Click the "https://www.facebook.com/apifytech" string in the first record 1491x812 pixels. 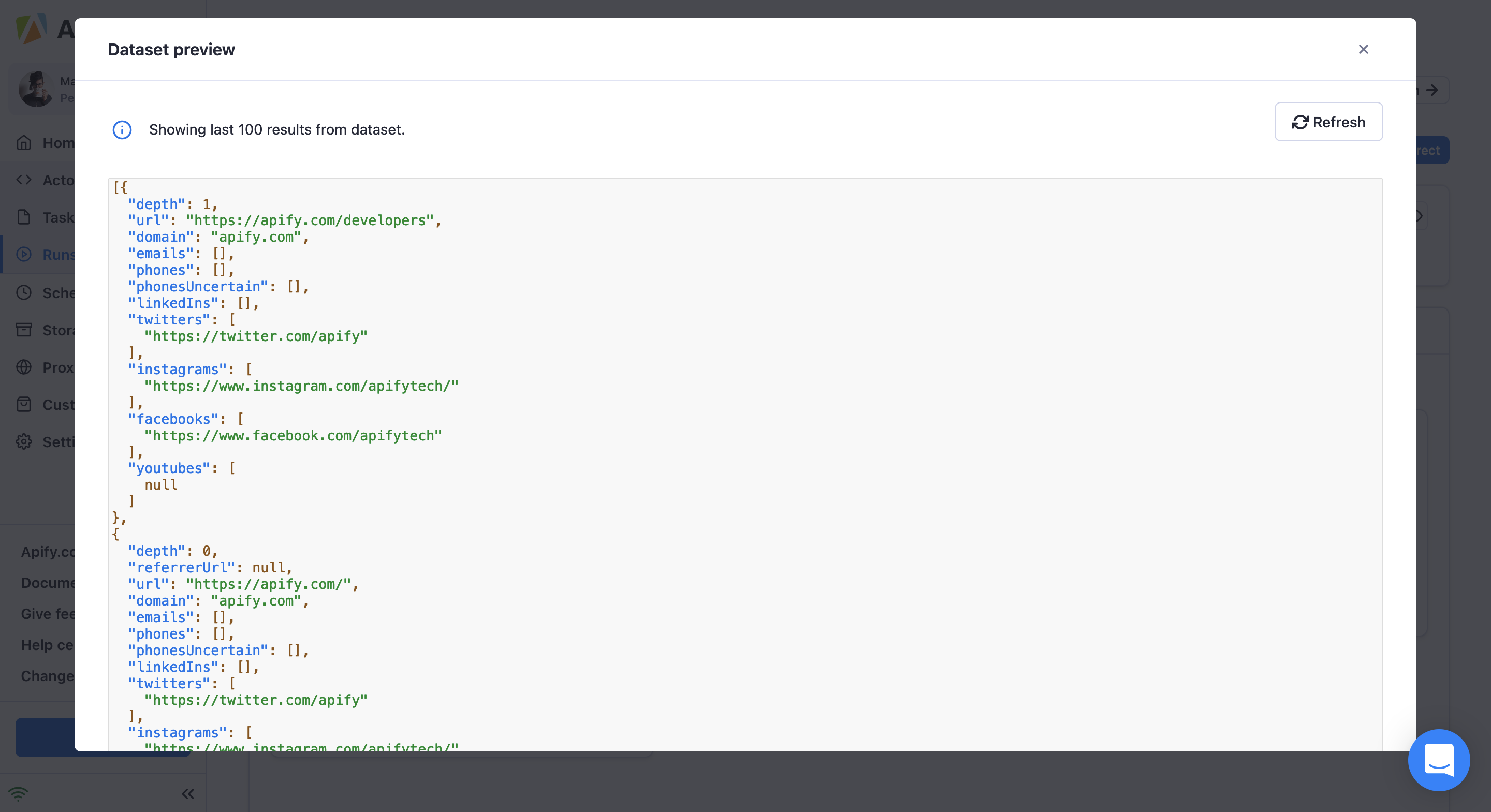tap(293, 436)
